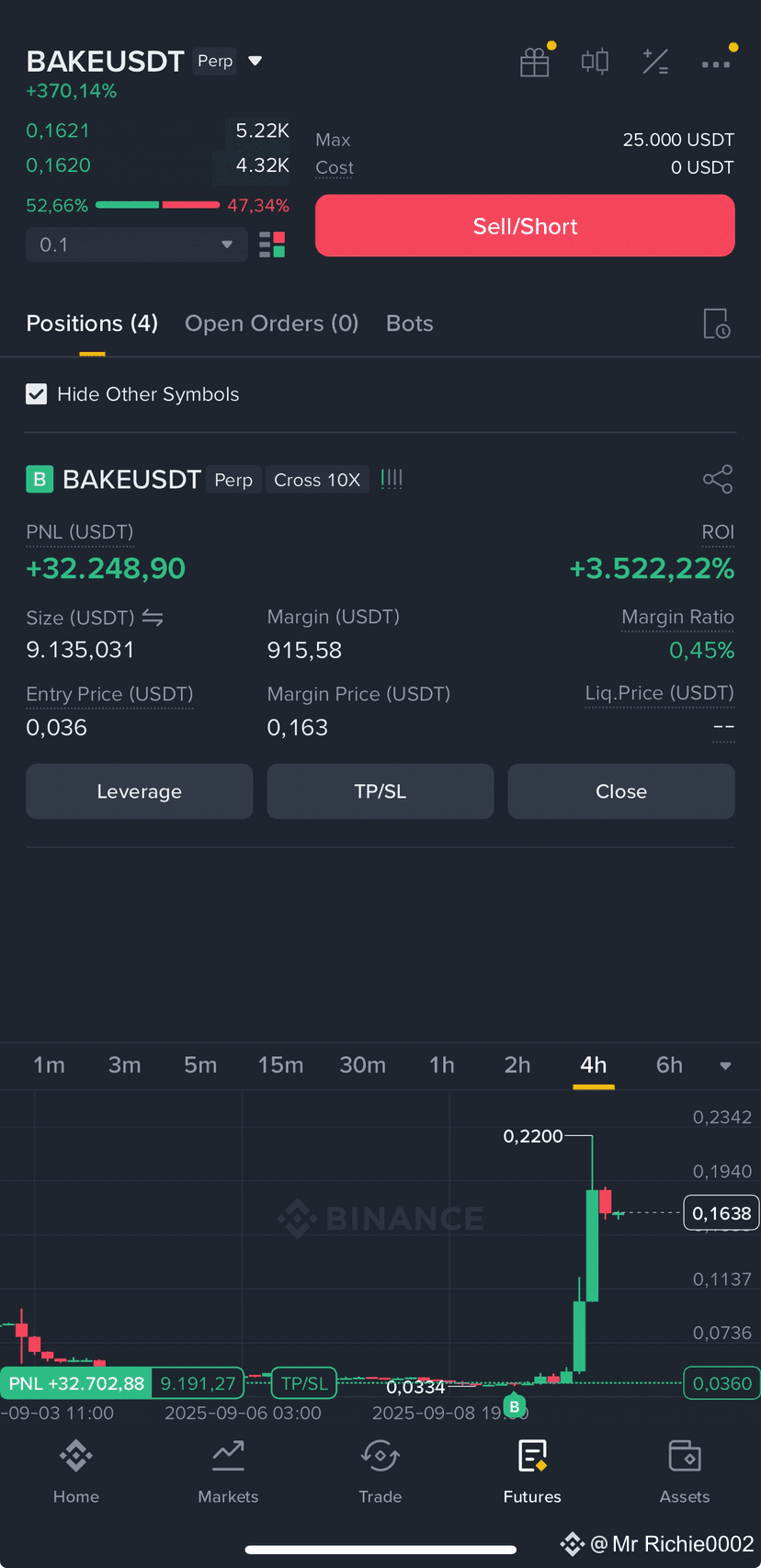Image resolution: width=761 pixels, height=1568 pixels.
Task: Switch to the Positions (4) tab
Action: [92, 324]
